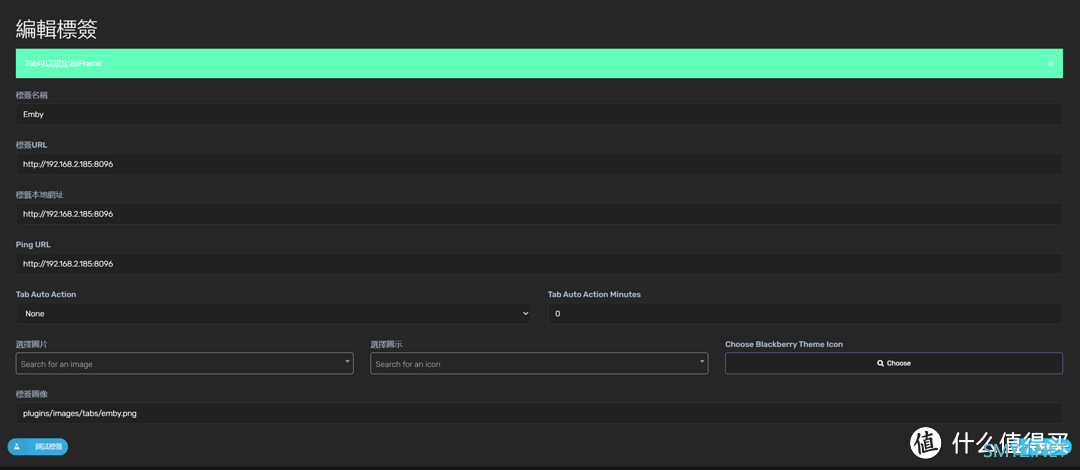Click the tab name field containing Emby
This screenshot has width=1080, height=470.
click(538, 114)
